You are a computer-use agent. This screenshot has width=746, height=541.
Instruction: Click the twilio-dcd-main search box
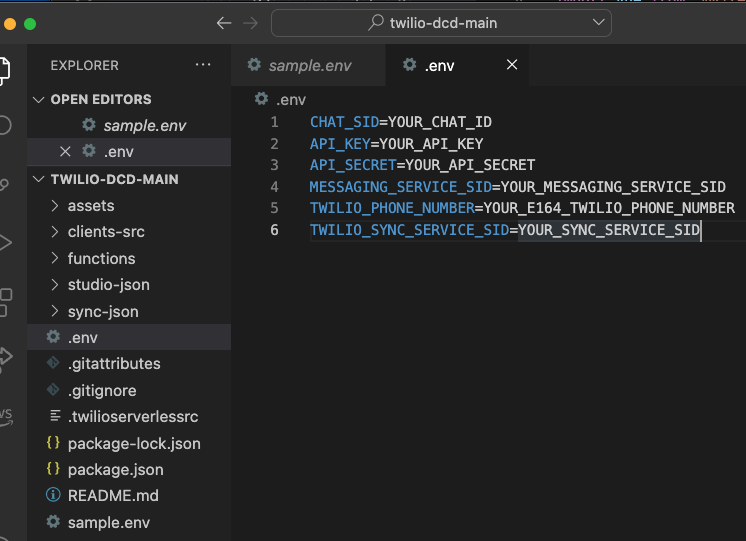tap(441, 23)
